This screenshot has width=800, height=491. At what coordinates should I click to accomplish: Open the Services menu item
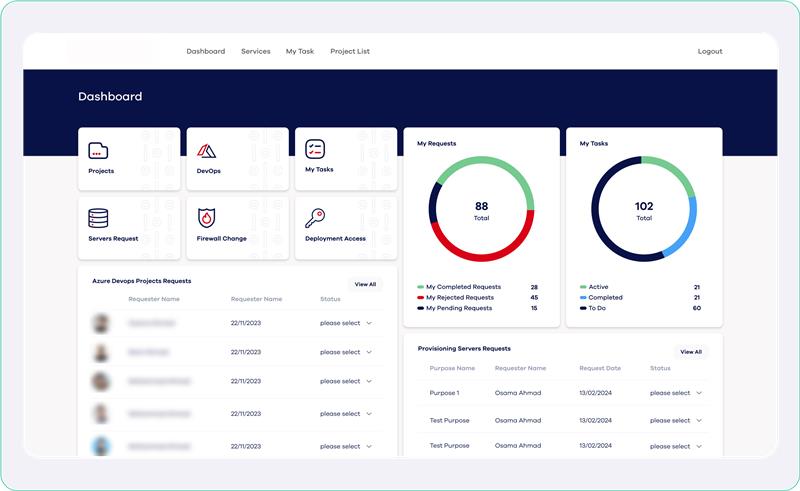256,51
